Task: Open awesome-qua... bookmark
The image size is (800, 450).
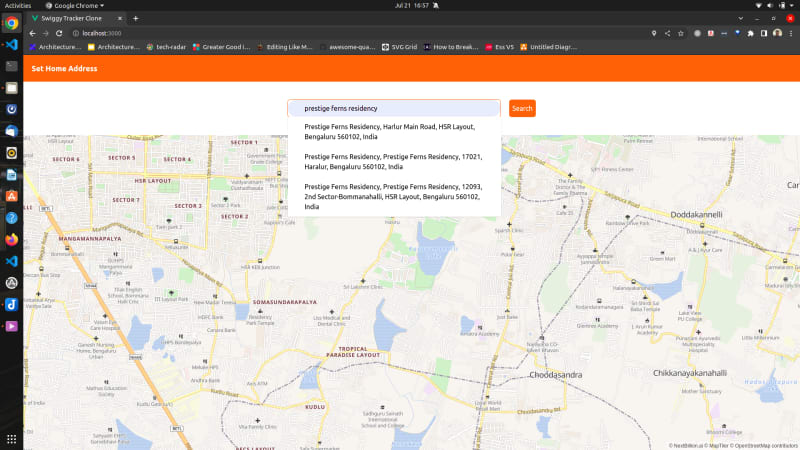Action: tap(347, 47)
